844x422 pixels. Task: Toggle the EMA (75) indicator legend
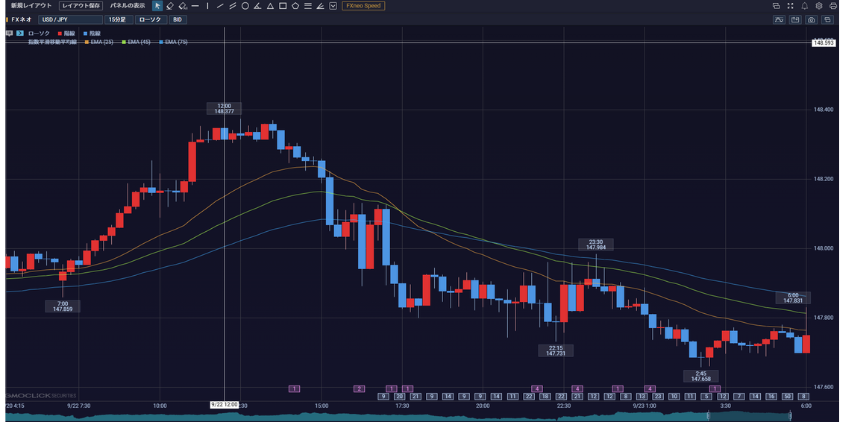click(x=175, y=42)
